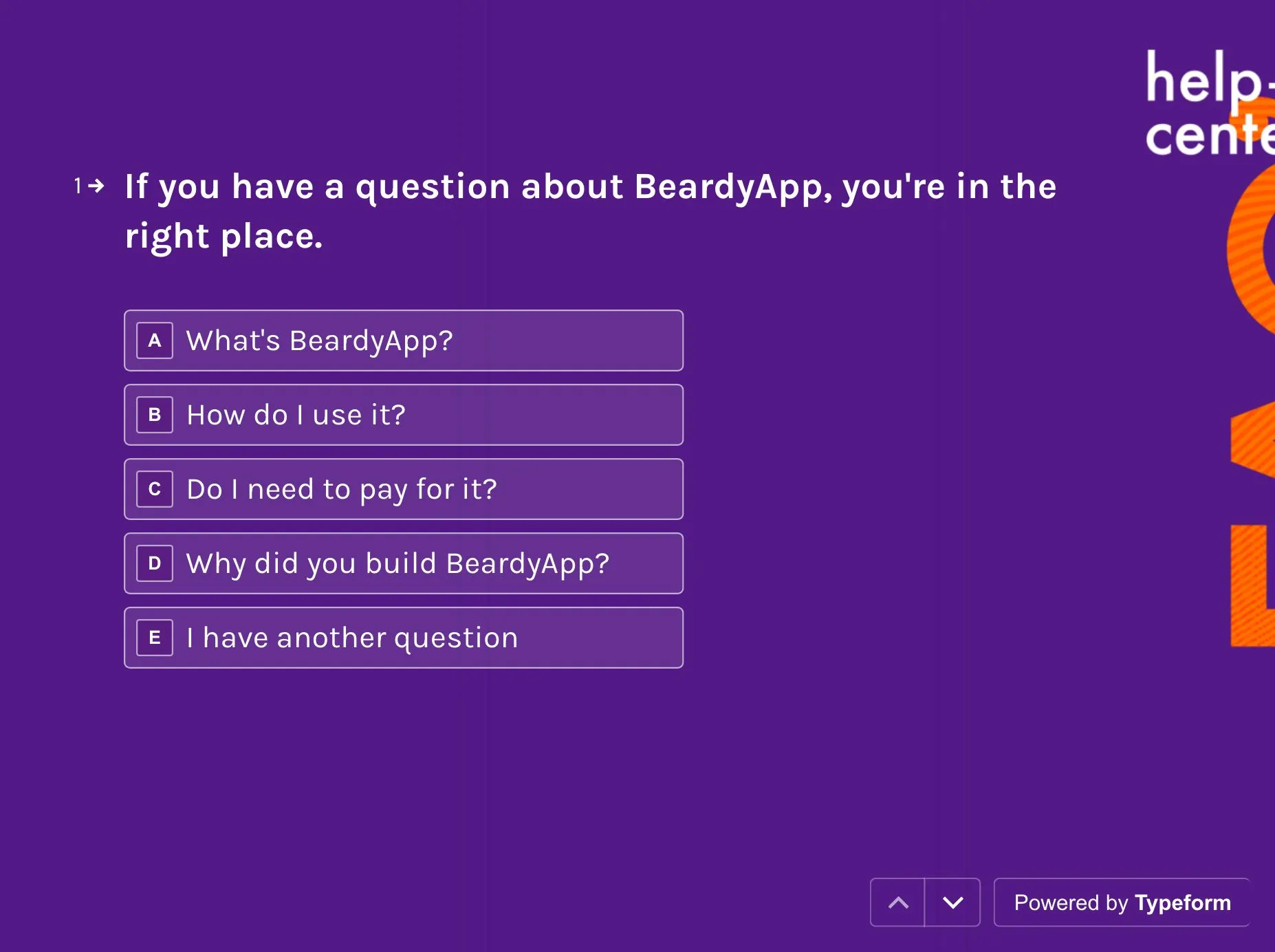Open the Powered by Typeform link
This screenshot has width=1275, height=952.
pyautogui.click(x=1122, y=902)
